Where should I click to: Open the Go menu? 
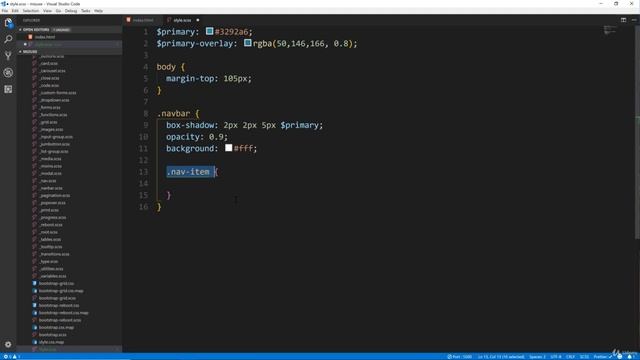58,11
